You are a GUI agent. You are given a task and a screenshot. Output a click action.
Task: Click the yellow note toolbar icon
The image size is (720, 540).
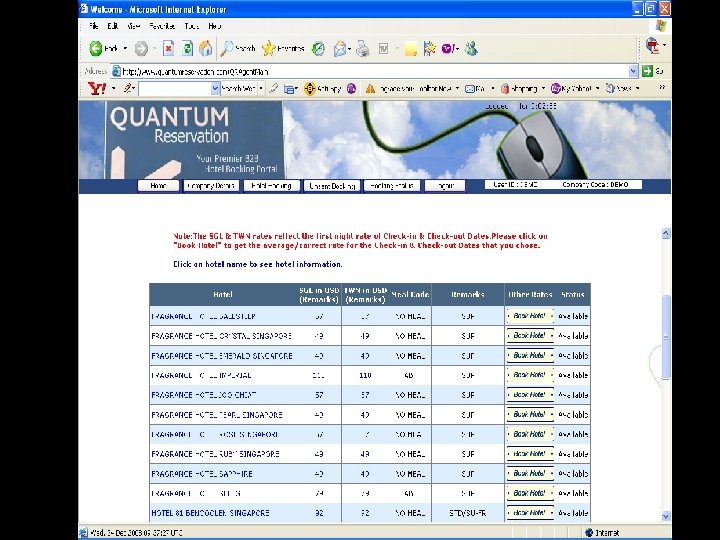(x=411, y=49)
